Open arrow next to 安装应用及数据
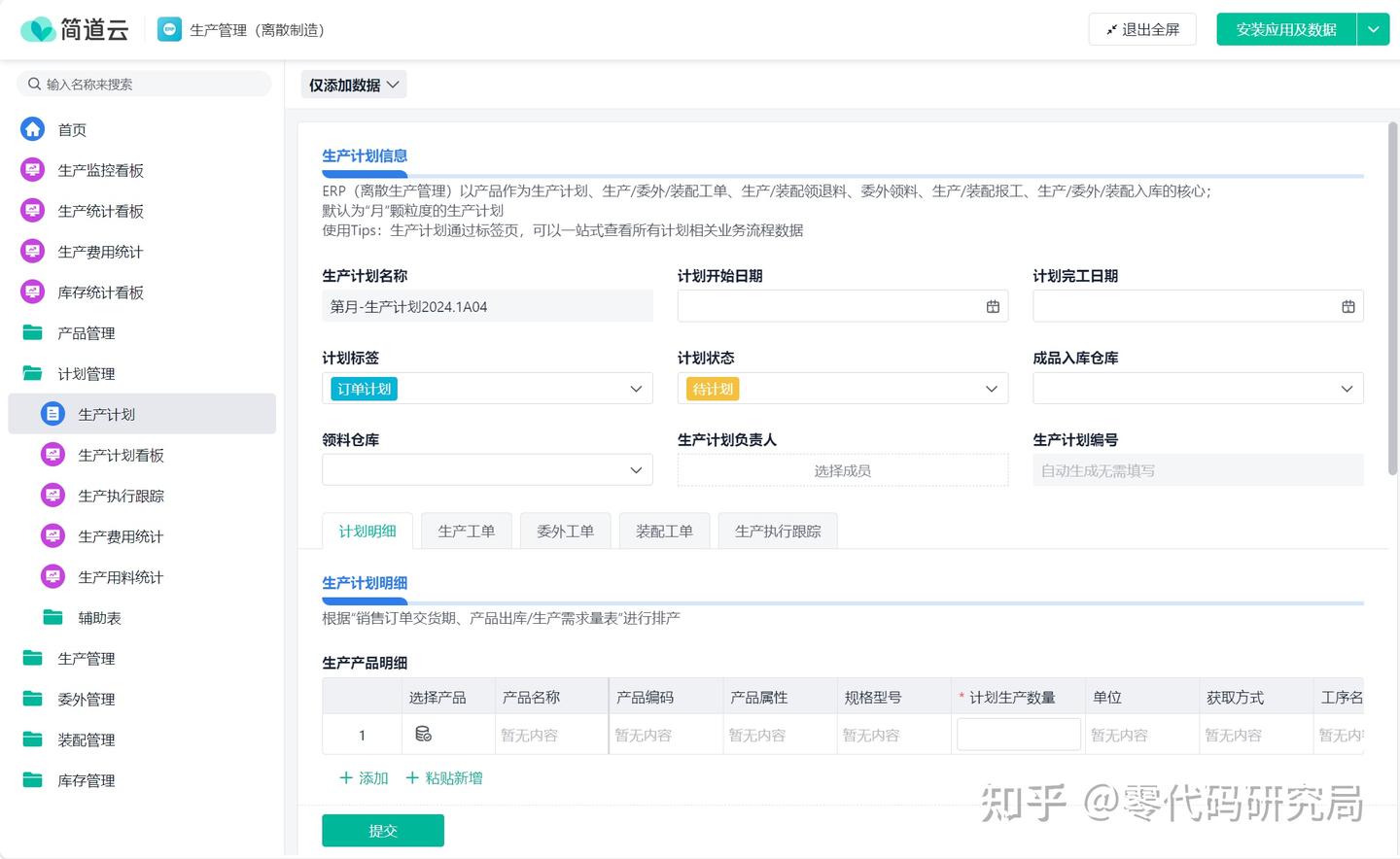 (x=1373, y=30)
